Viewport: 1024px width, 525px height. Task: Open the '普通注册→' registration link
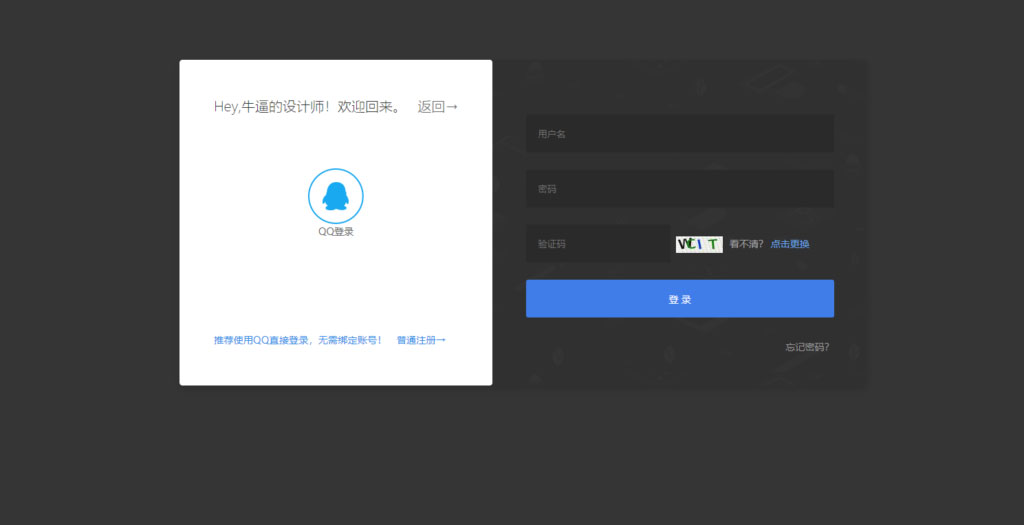click(420, 340)
